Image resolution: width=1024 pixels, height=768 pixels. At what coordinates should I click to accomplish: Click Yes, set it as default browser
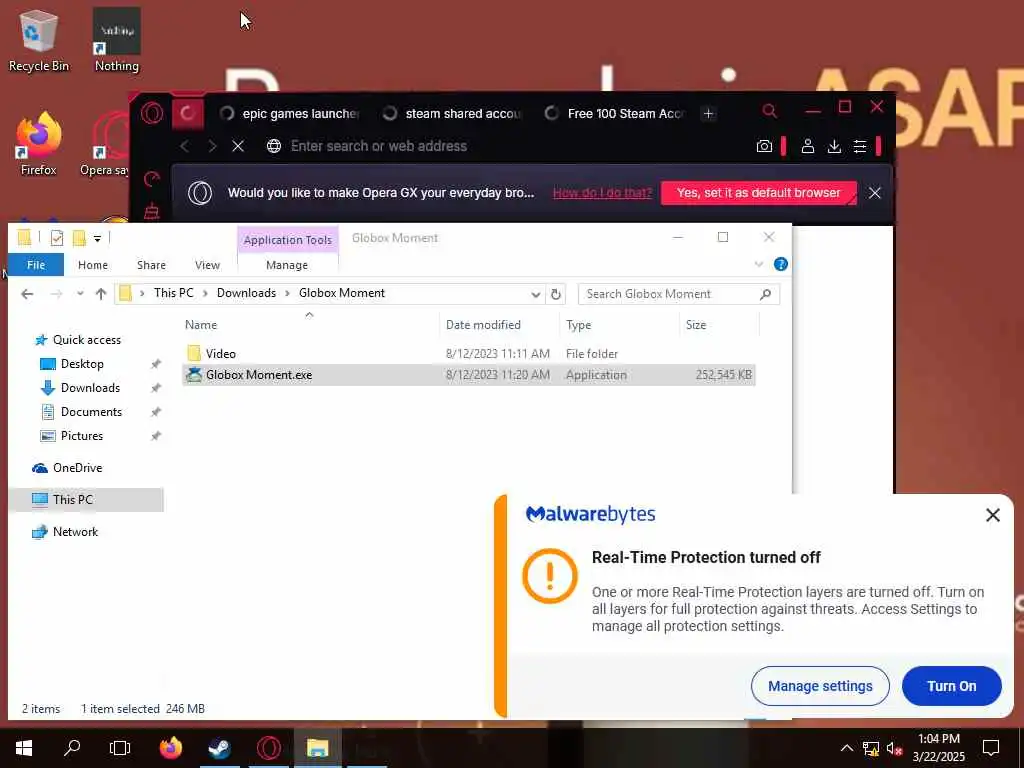point(758,193)
